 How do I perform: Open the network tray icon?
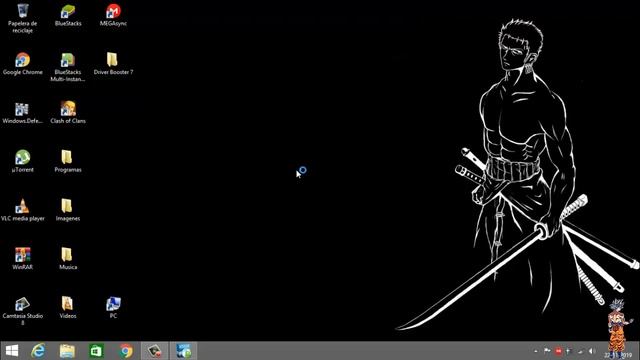580,351
